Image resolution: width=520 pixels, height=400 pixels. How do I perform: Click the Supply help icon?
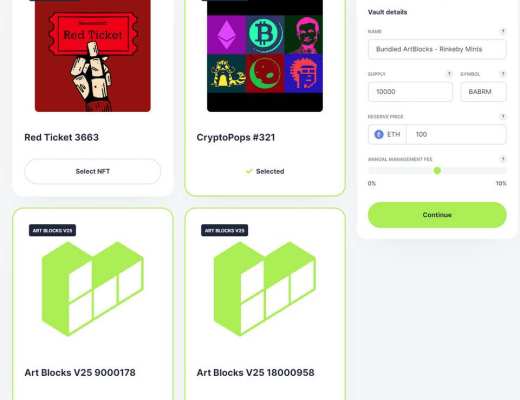pyautogui.click(x=449, y=74)
